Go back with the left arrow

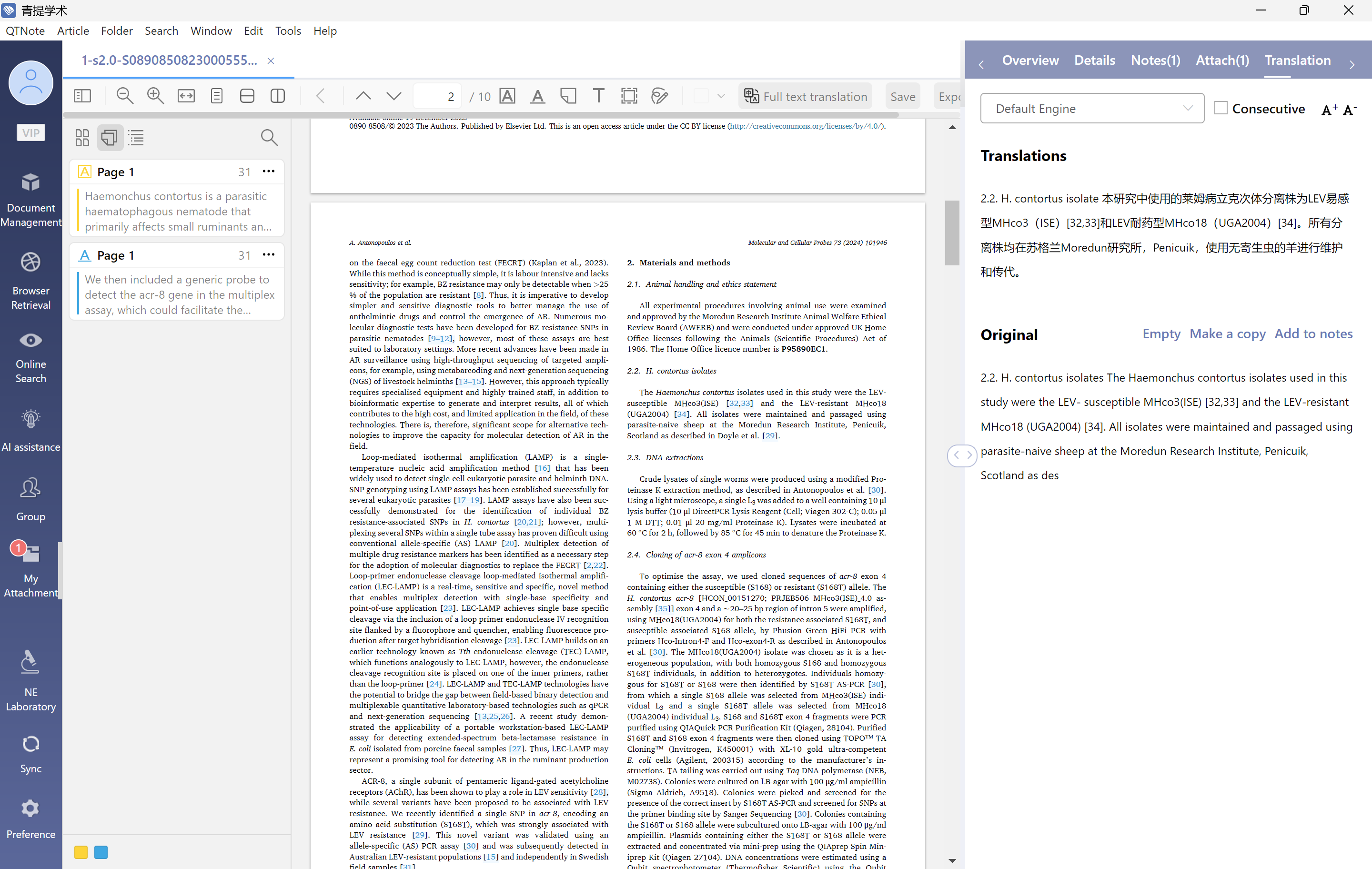(321, 96)
